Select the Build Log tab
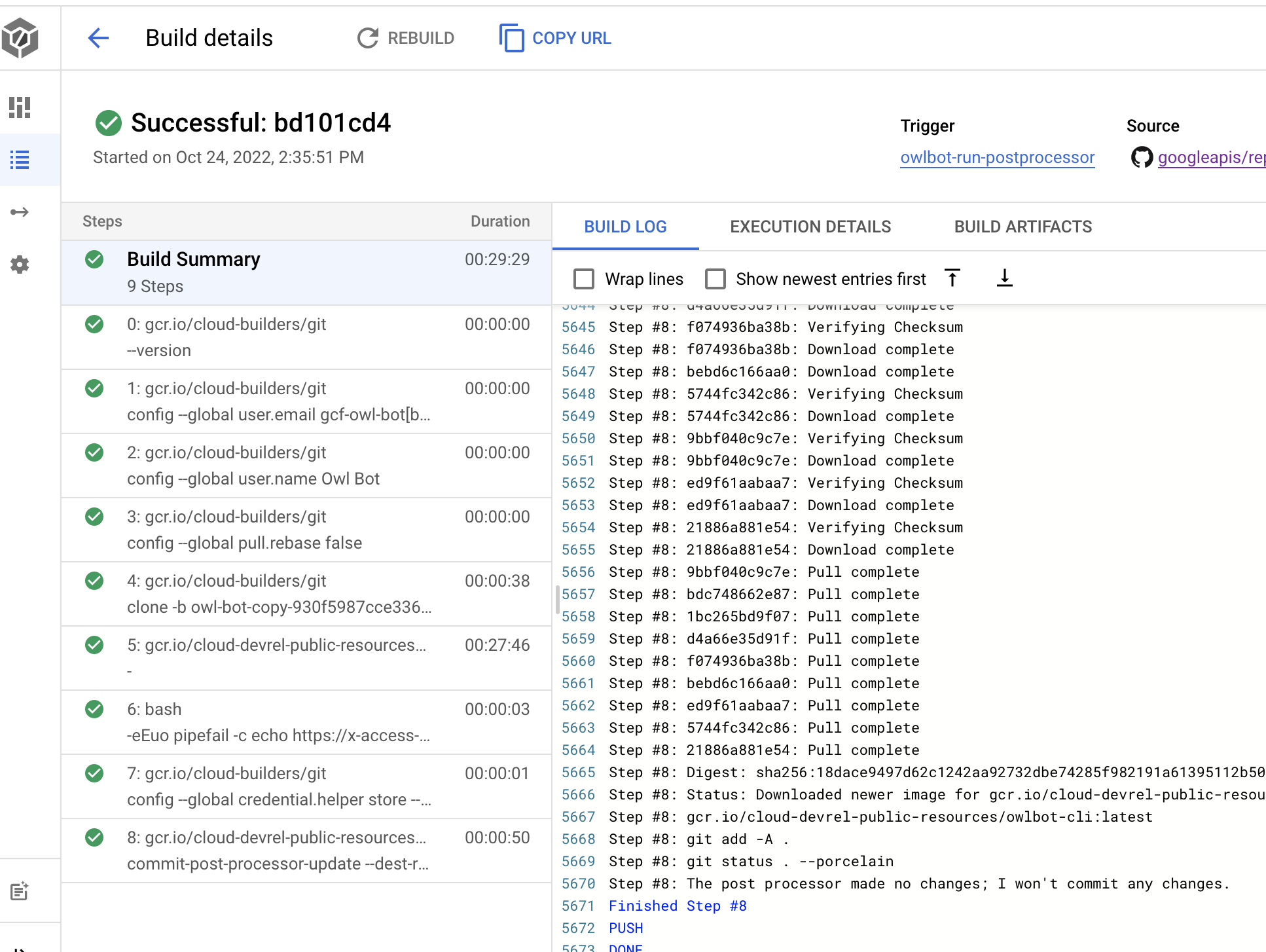 tap(625, 227)
